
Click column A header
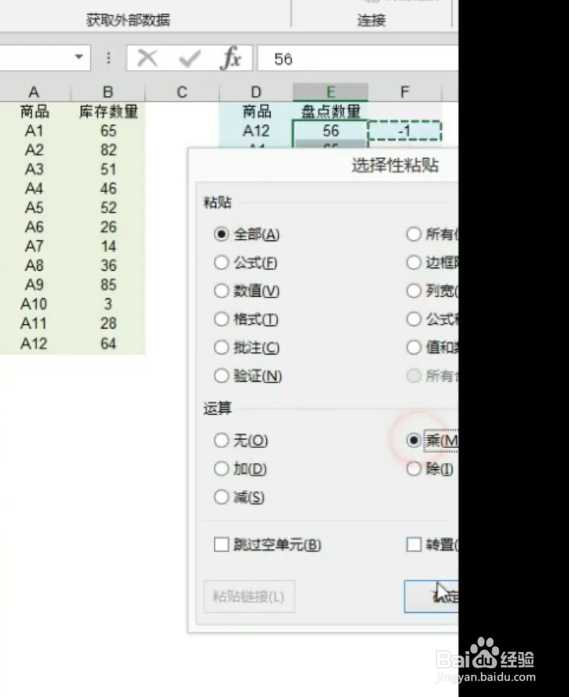pos(34,92)
